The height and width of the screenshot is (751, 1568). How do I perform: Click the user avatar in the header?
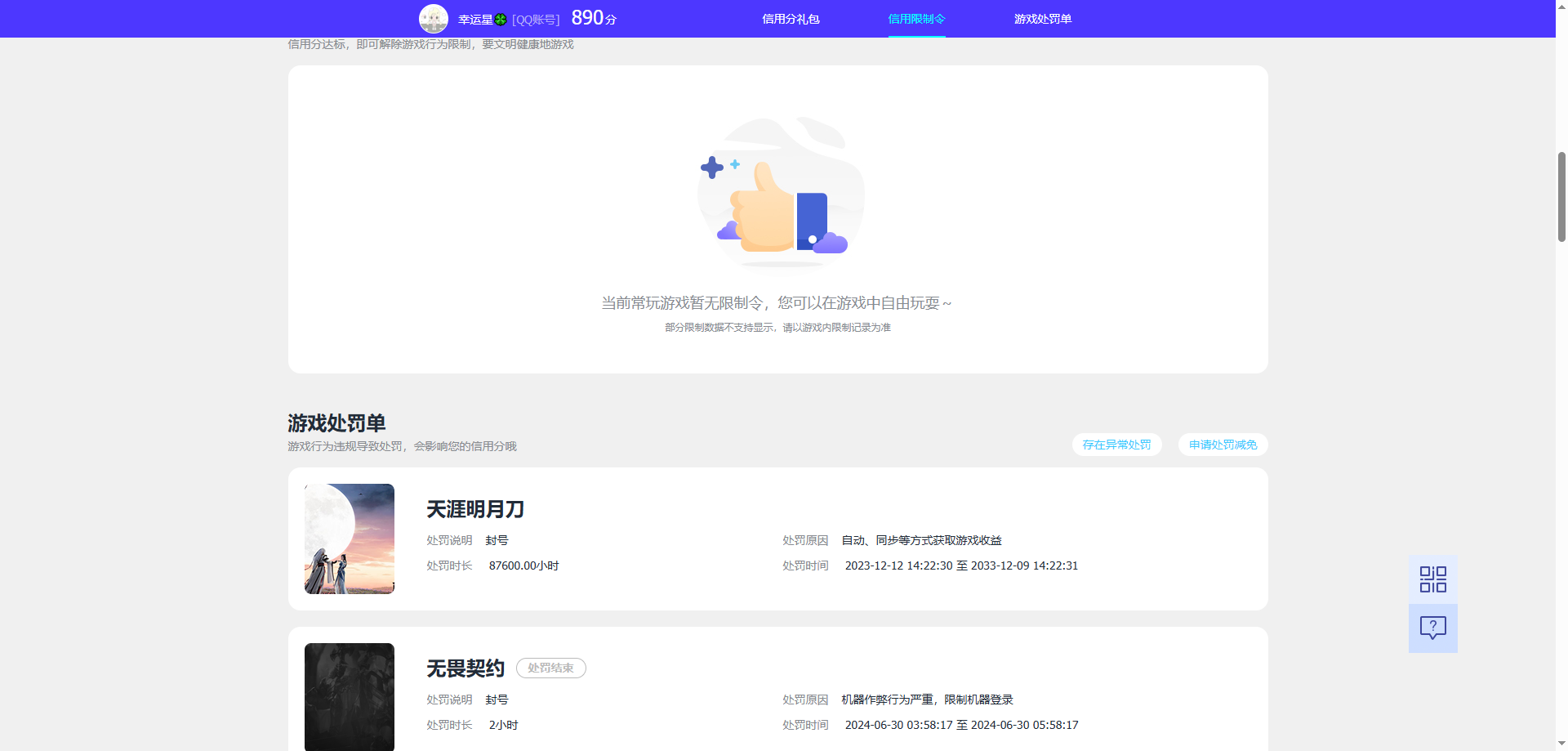click(434, 19)
